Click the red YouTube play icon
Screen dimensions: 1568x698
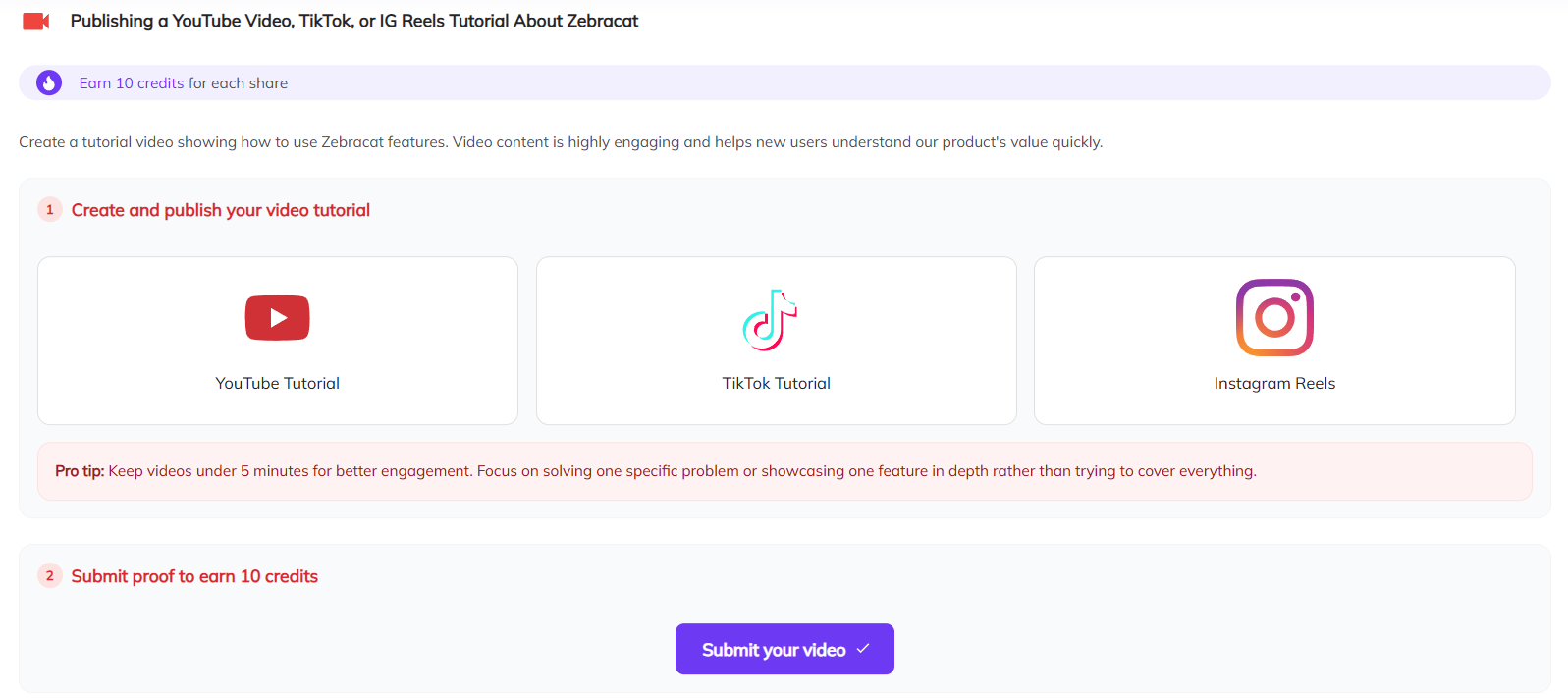coord(277,318)
